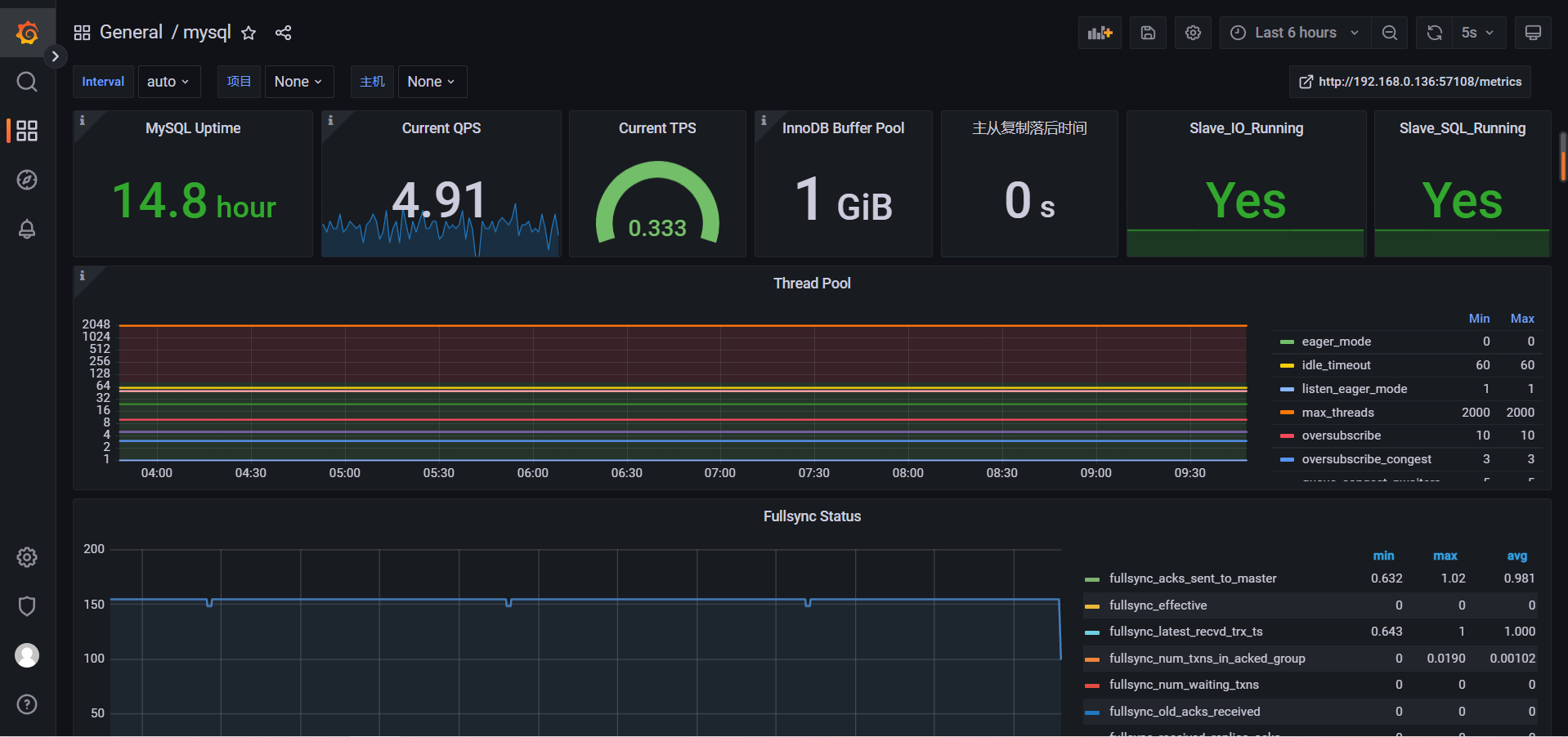Image resolution: width=1568 pixels, height=737 pixels.
Task: Toggle oversubscribe series in legend
Action: click(x=1341, y=435)
